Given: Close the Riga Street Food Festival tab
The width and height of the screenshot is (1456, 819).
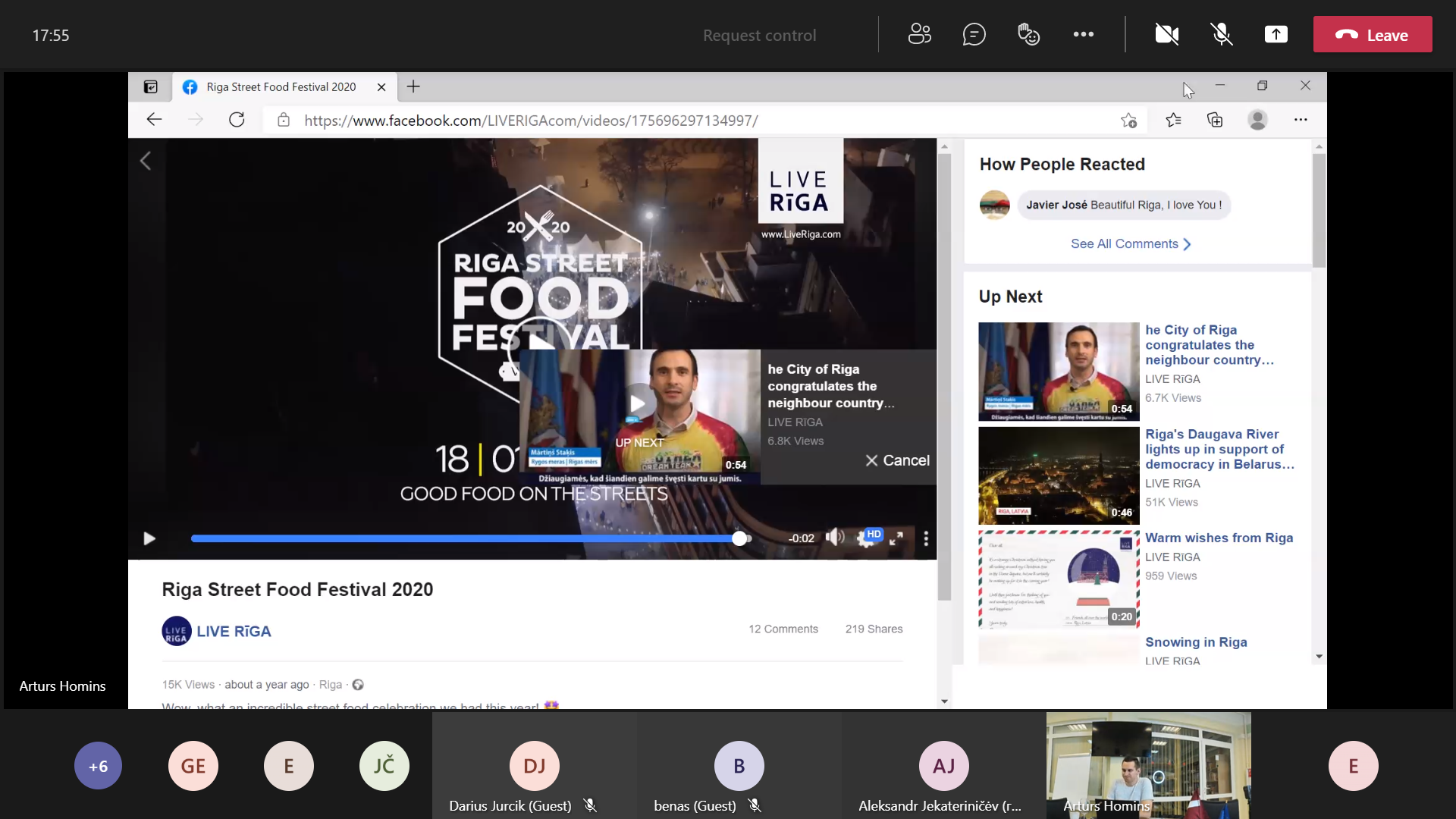Looking at the screenshot, I should 381,87.
